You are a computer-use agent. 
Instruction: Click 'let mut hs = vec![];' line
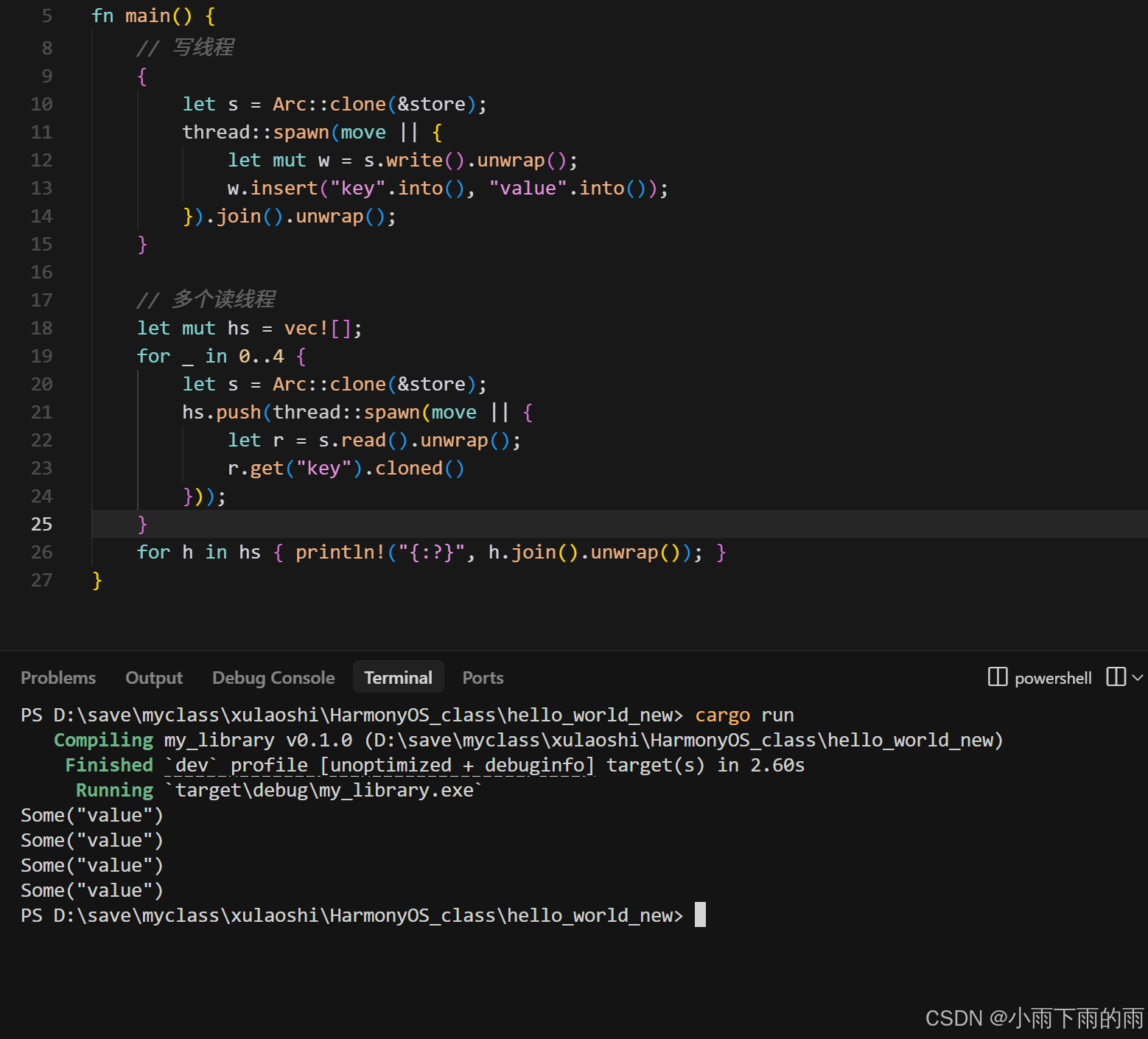pyautogui.click(x=250, y=328)
